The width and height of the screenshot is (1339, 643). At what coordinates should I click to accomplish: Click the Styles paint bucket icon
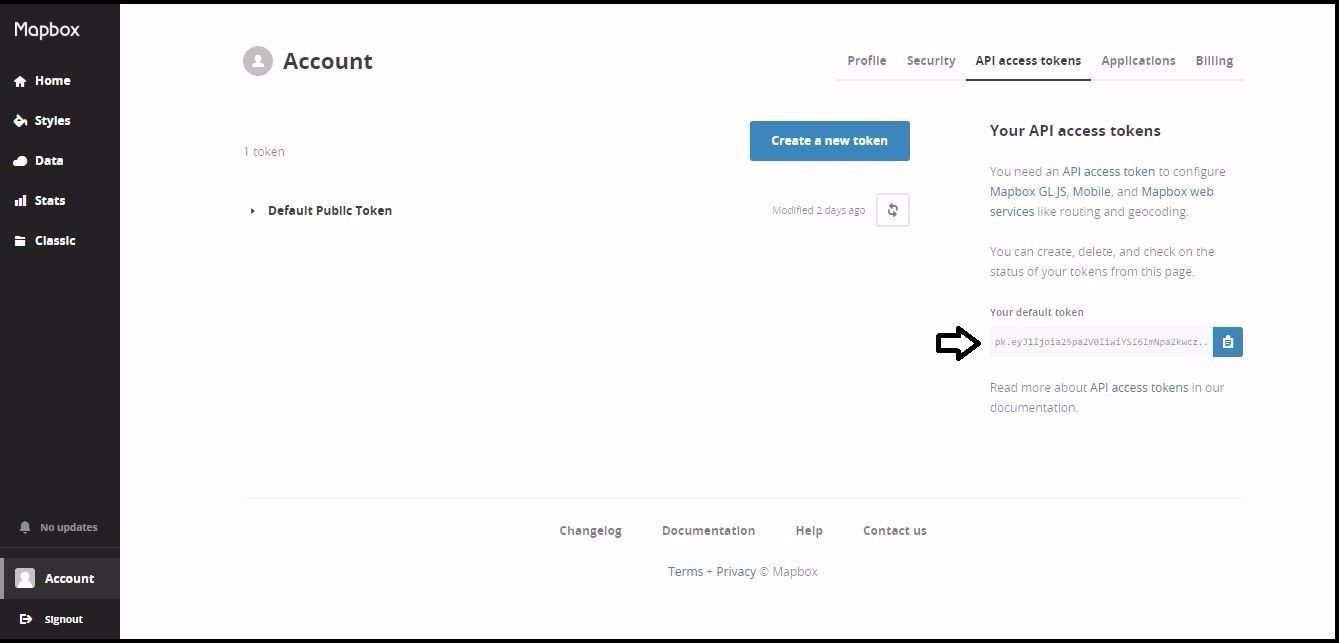(20, 121)
